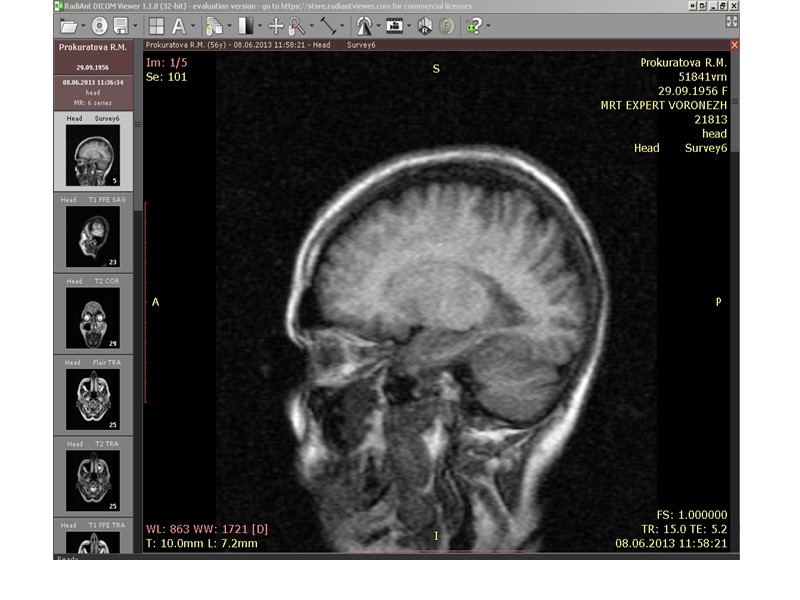This screenshot has height=600, width=800.
Task: Select the window/level gradient tool
Action: point(246,26)
